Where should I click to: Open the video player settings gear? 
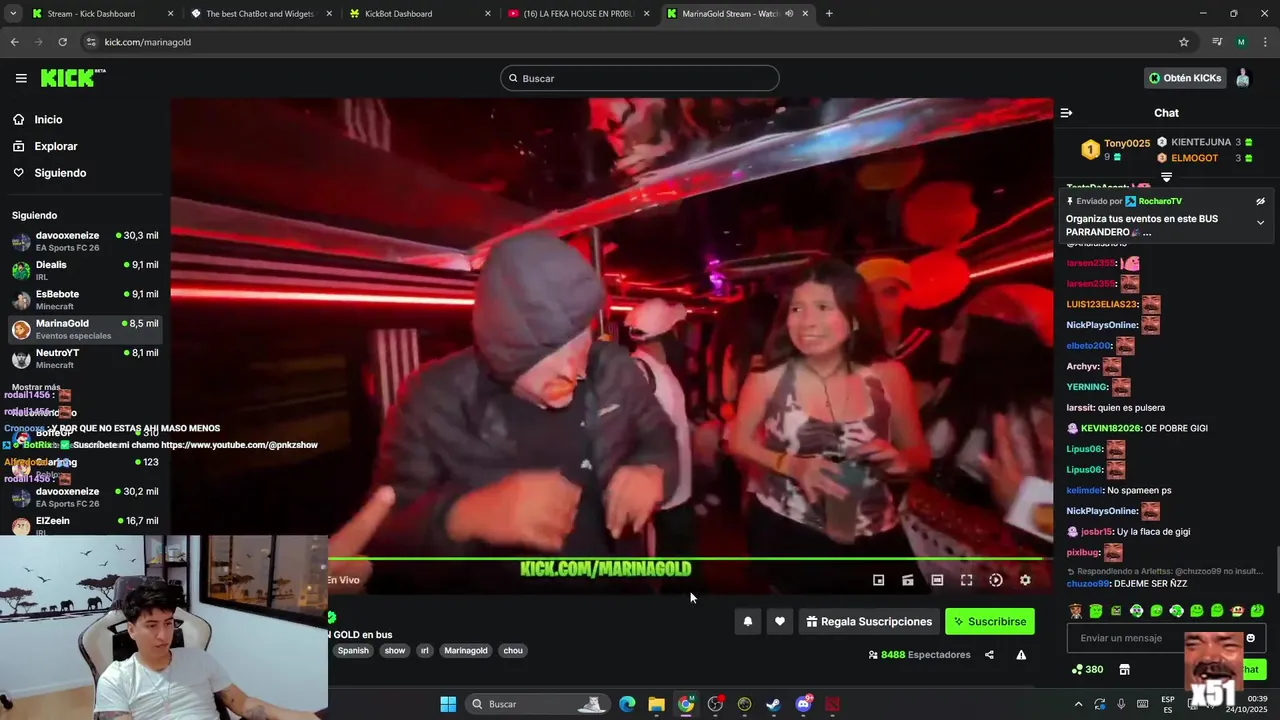tap(1025, 580)
